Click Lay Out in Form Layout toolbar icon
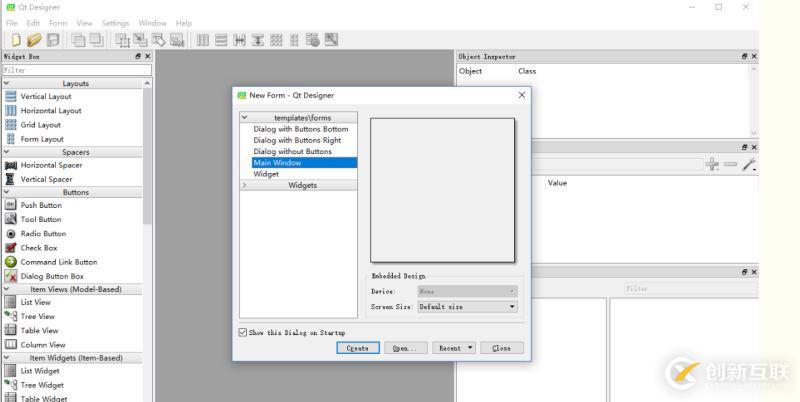This screenshot has width=800, height=402. [294, 40]
